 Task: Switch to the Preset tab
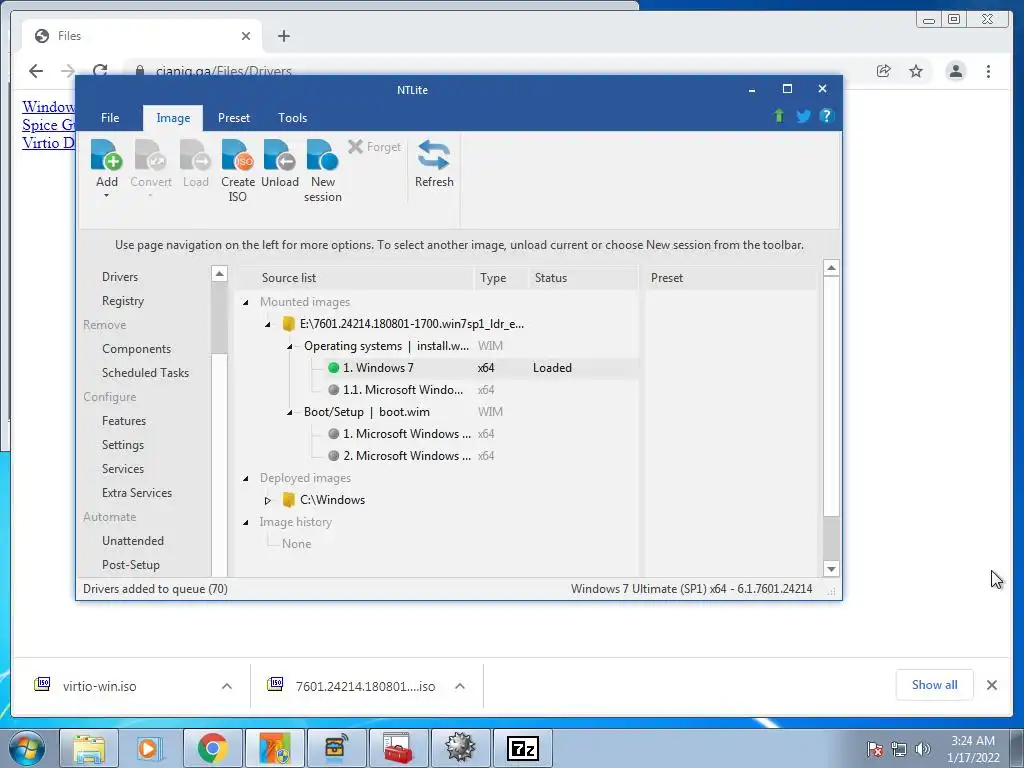point(234,118)
